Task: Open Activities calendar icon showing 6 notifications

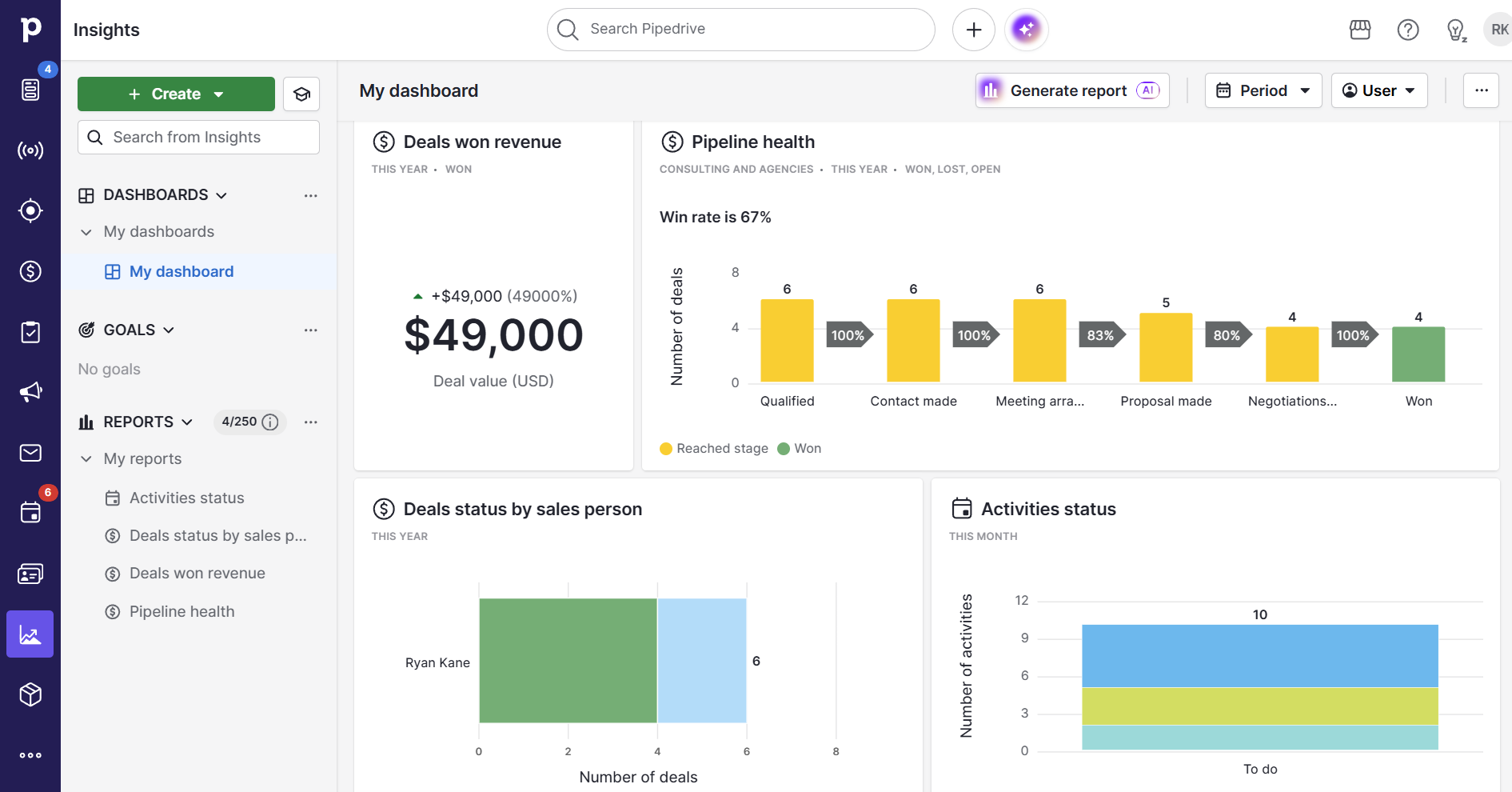Action: tap(30, 512)
